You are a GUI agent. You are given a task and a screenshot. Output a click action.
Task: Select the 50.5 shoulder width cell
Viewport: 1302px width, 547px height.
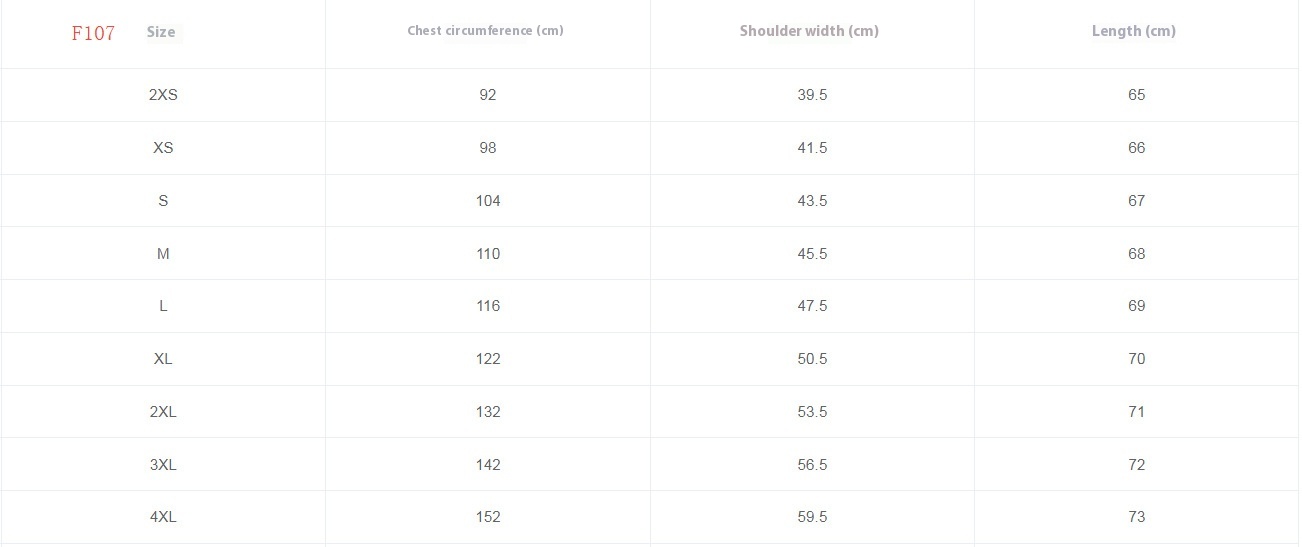(x=812, y=359)
